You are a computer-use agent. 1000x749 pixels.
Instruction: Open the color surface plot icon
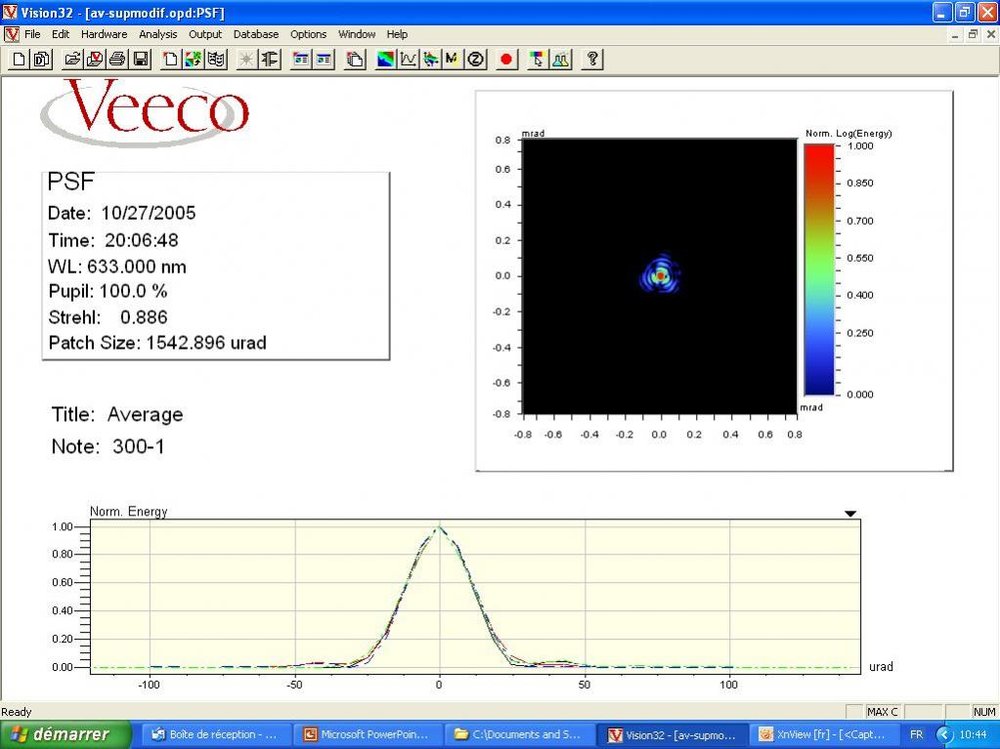coord(386,59)
